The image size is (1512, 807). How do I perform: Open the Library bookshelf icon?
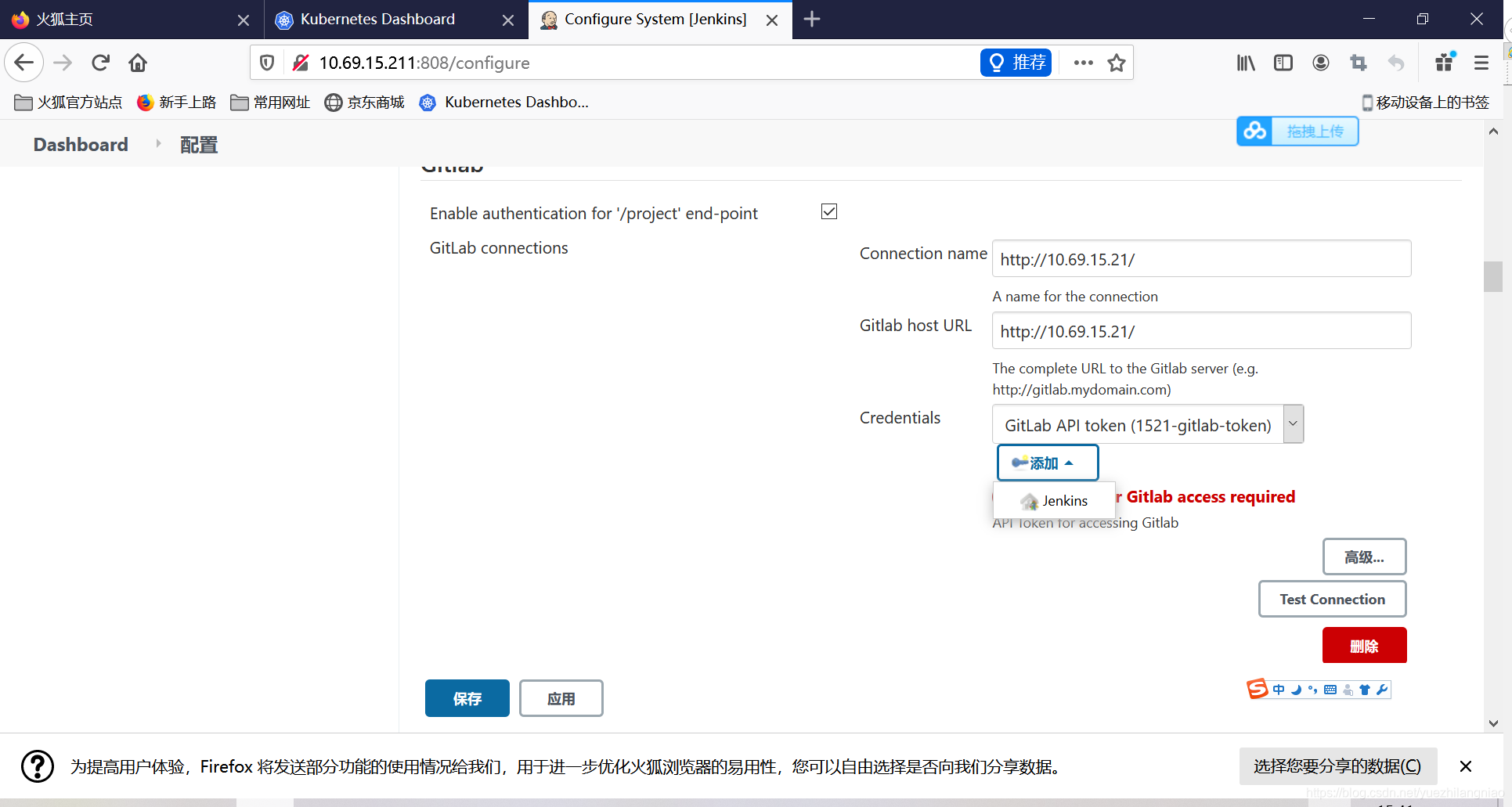(x=1246, y=63)
